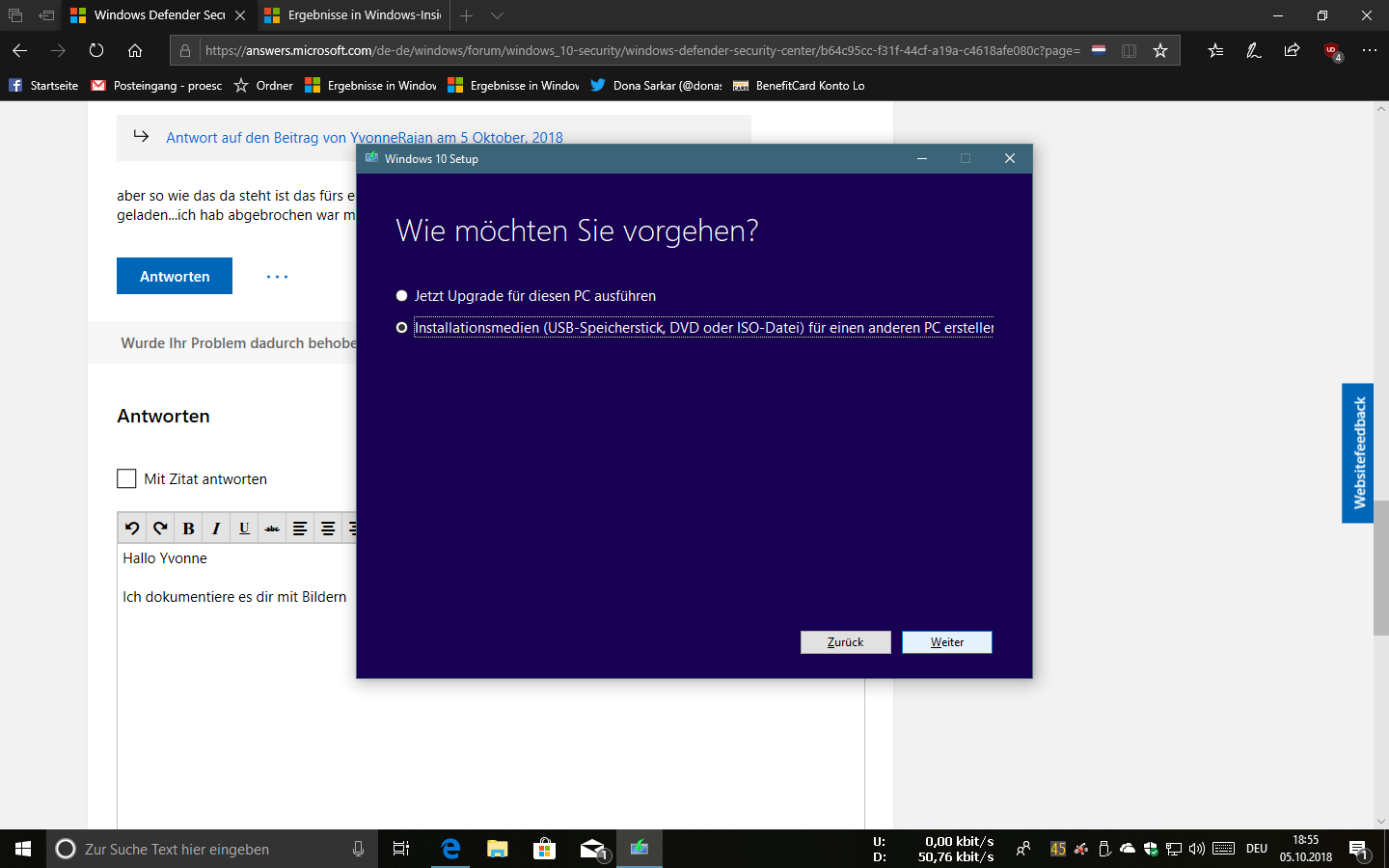
Task: Click the Share icon in Edge toolbar
Action: (1293, 50)
